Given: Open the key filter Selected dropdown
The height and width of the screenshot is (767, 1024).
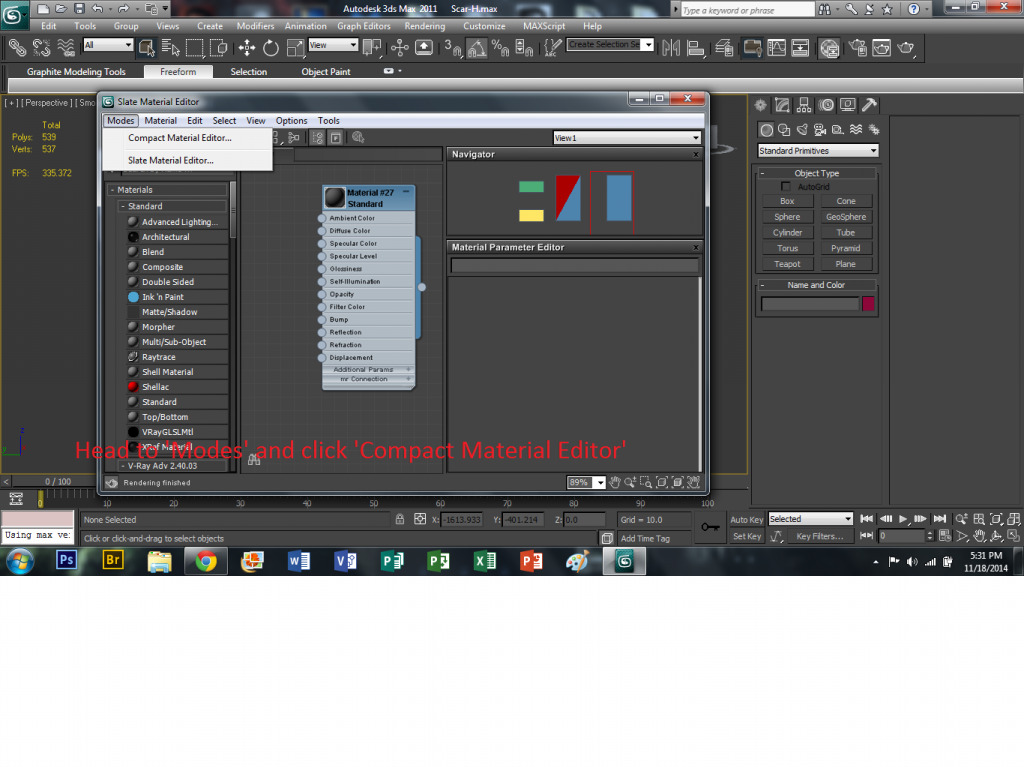Looking at the screenshot, I should (x=810, y=519).
